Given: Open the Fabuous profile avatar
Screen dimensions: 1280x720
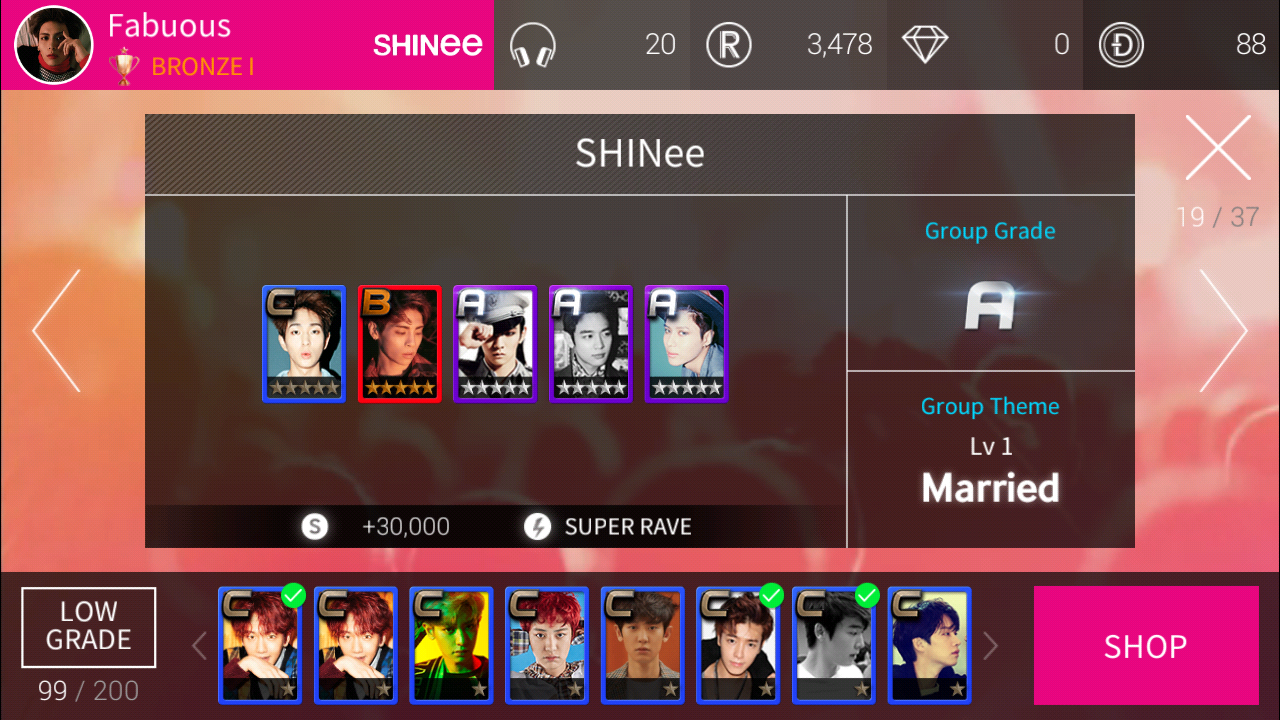Looking at the screenshot, I should pos(53,45).
